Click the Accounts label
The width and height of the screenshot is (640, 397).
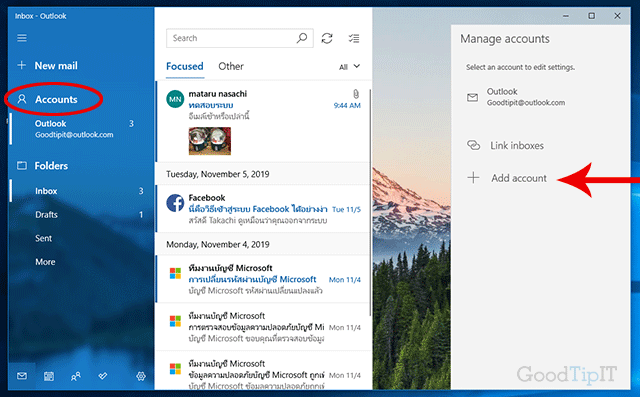pyautogui.click(x=56, y=100)
